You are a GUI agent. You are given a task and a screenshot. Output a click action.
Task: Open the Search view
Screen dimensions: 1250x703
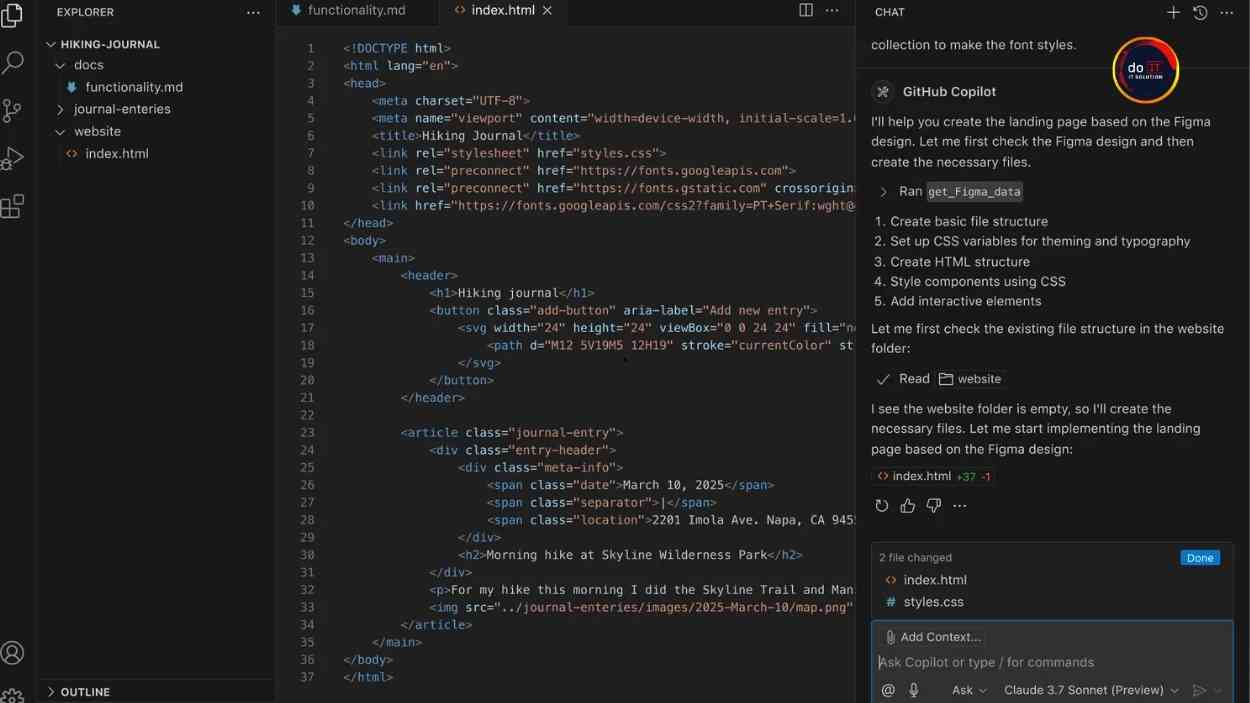(14, 62)
